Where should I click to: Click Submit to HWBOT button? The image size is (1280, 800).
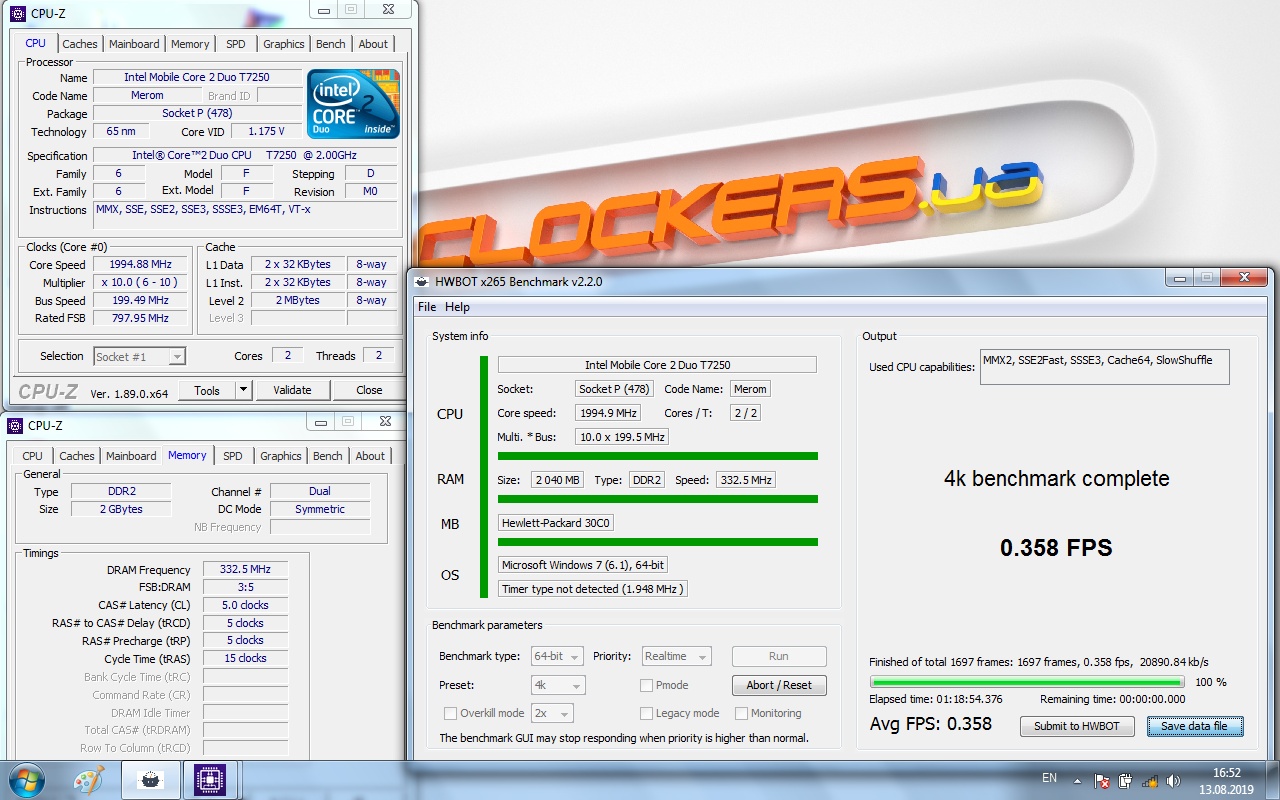1077,726
